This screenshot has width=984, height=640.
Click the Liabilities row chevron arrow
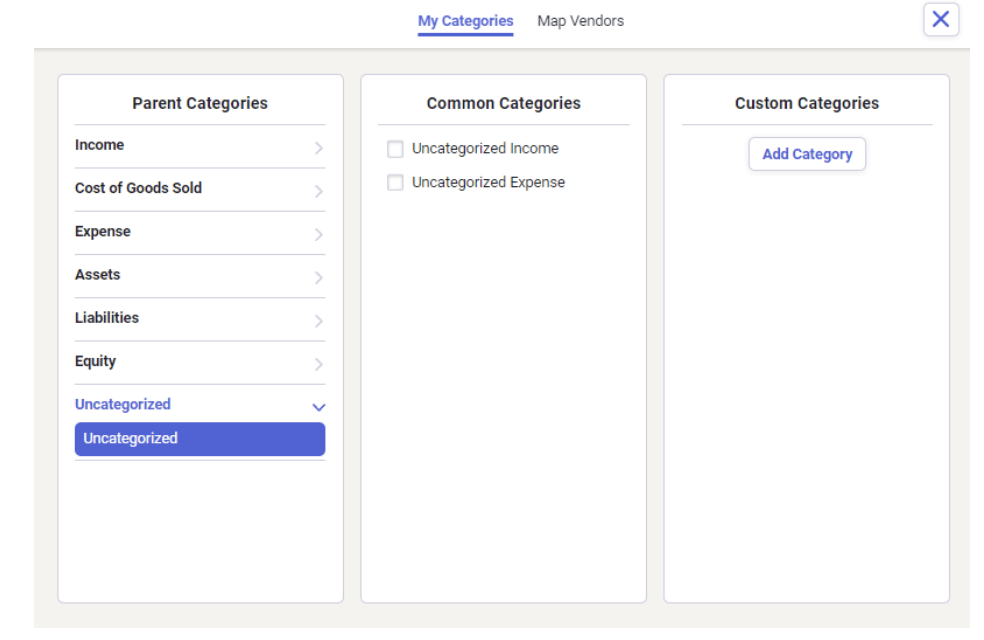point(319,321)
